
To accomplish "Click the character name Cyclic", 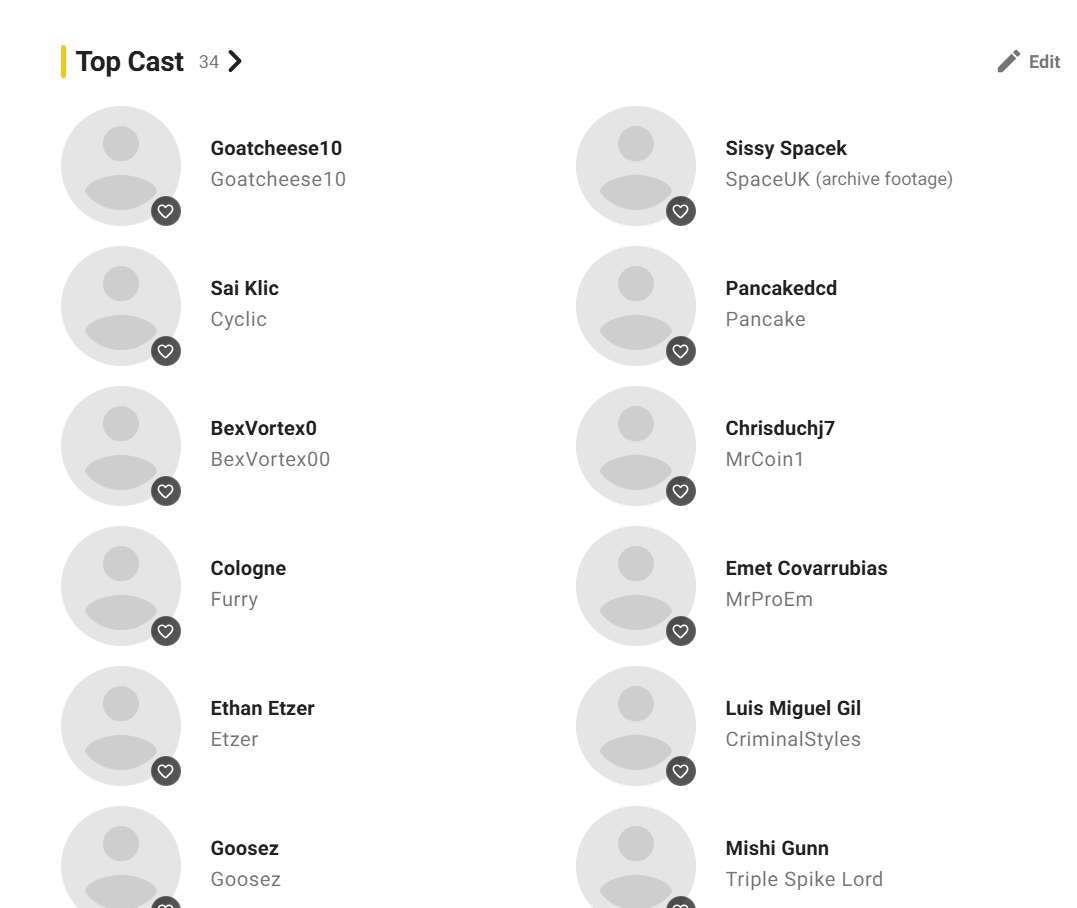I will point(238,320).
